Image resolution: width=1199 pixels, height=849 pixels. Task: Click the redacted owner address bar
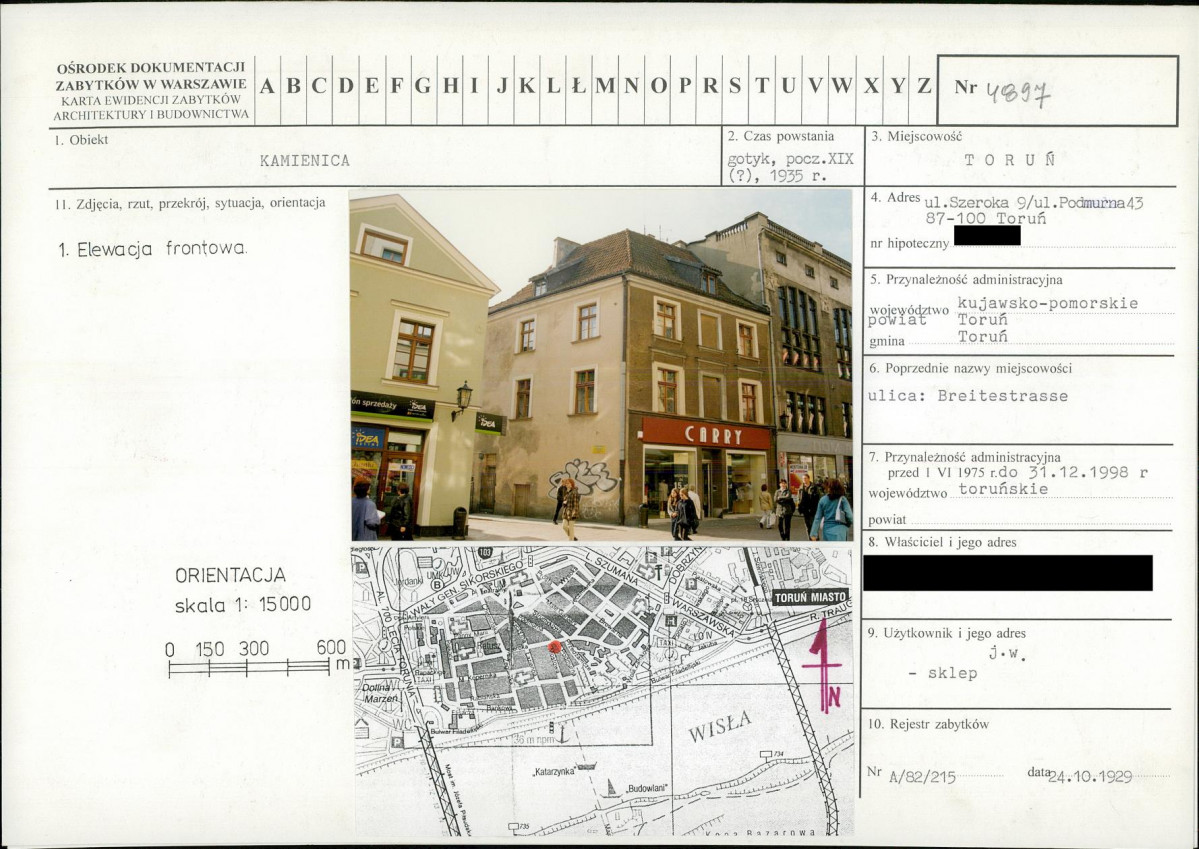click(x=1007, y=573)
